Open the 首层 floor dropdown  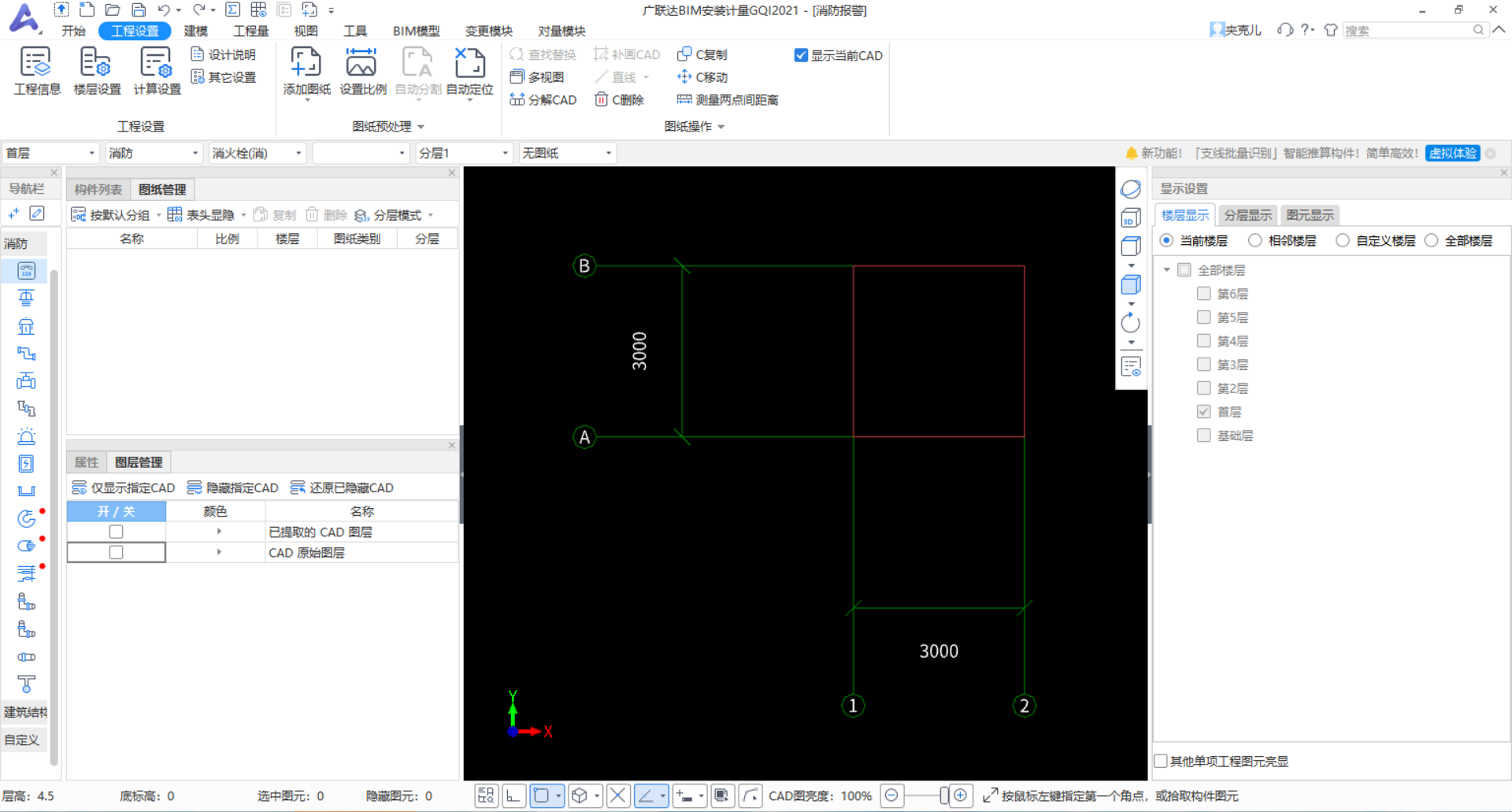(x=50, y=153)
